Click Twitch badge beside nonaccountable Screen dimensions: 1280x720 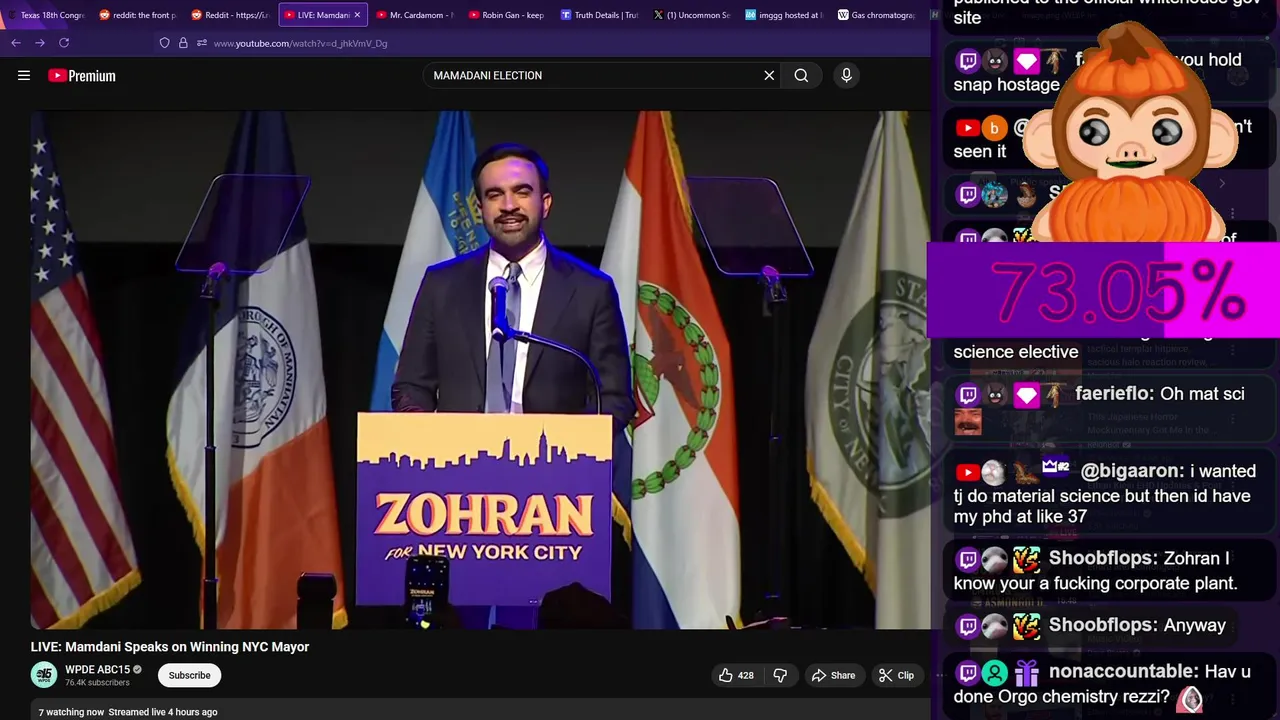(x=967, y=673)
